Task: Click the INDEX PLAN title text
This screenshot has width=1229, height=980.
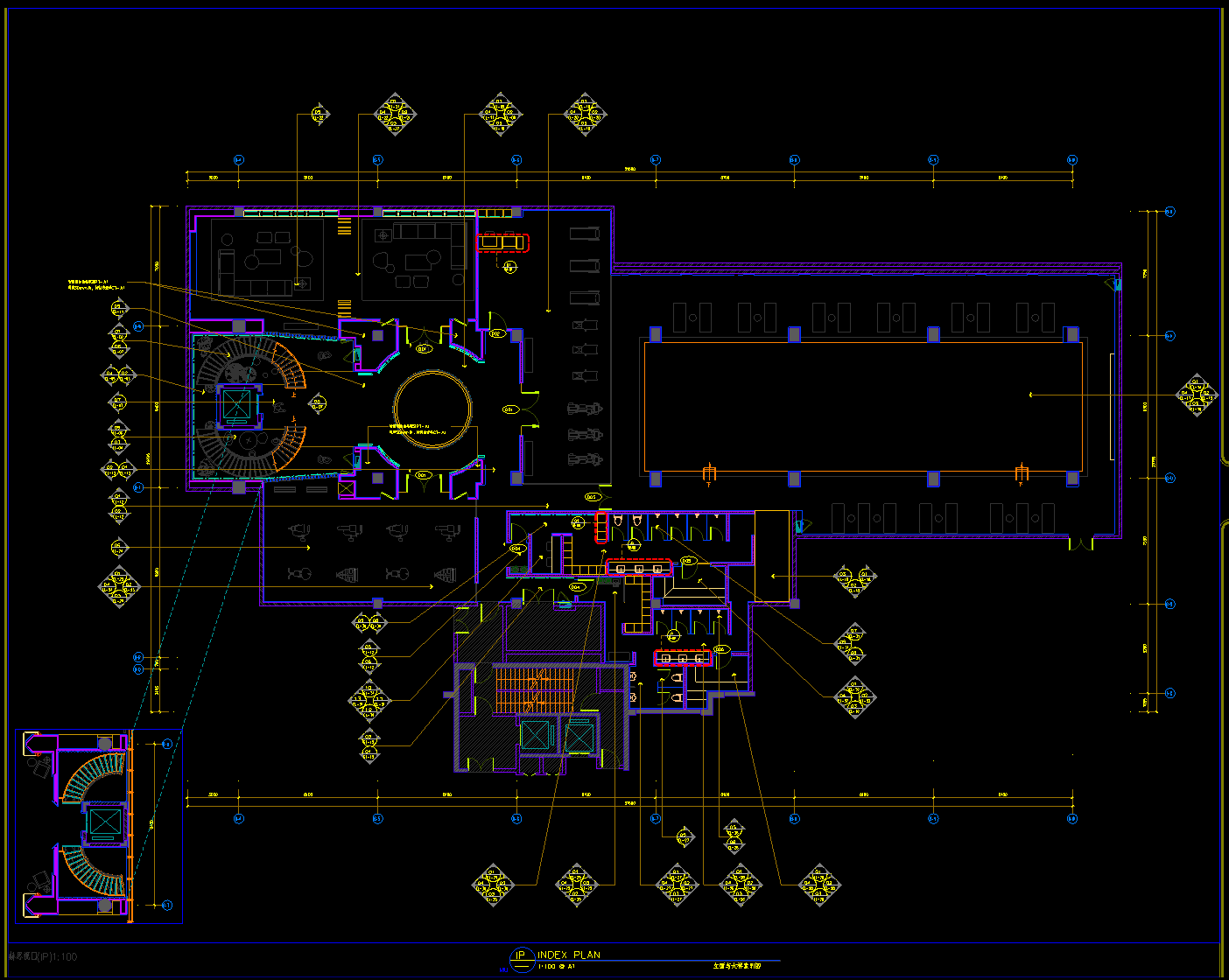Action: (569, 955)
